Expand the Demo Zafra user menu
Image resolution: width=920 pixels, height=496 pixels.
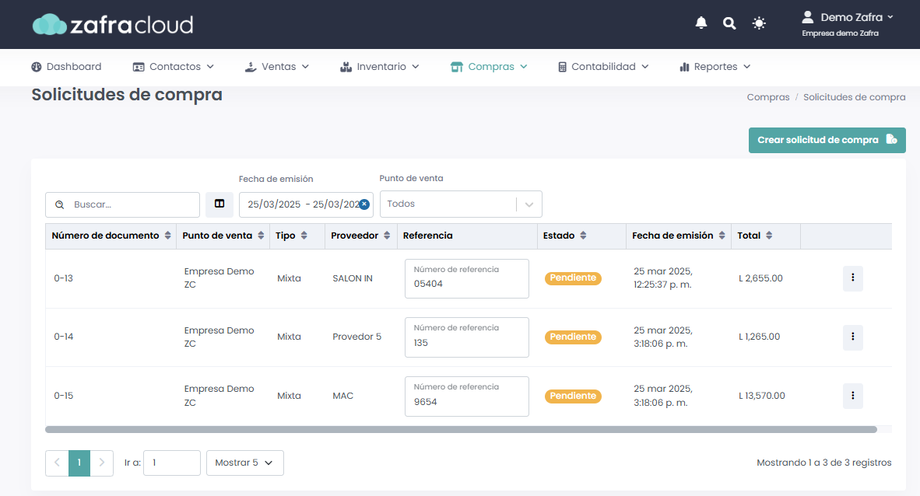click(x=848, y=17)
